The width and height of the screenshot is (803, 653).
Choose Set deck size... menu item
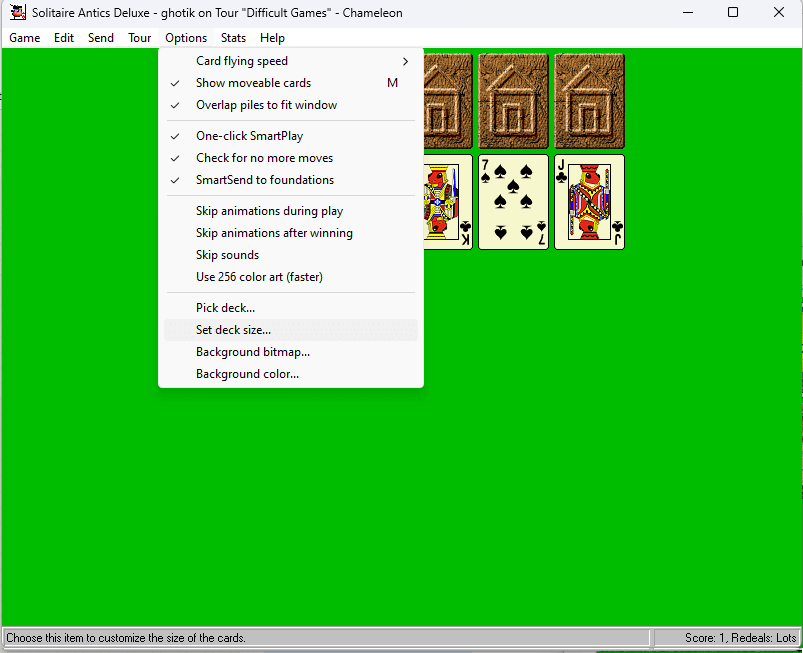point(291,330)
